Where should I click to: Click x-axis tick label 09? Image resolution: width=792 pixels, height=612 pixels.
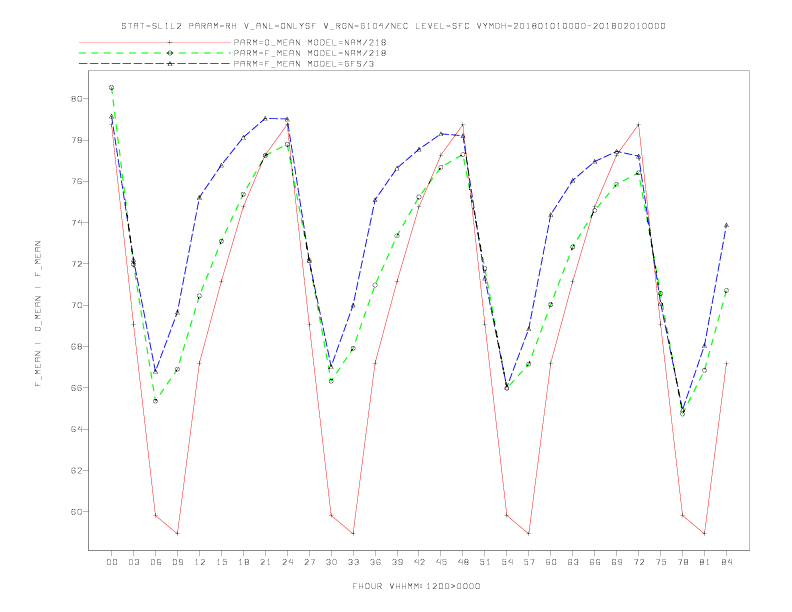177,562
